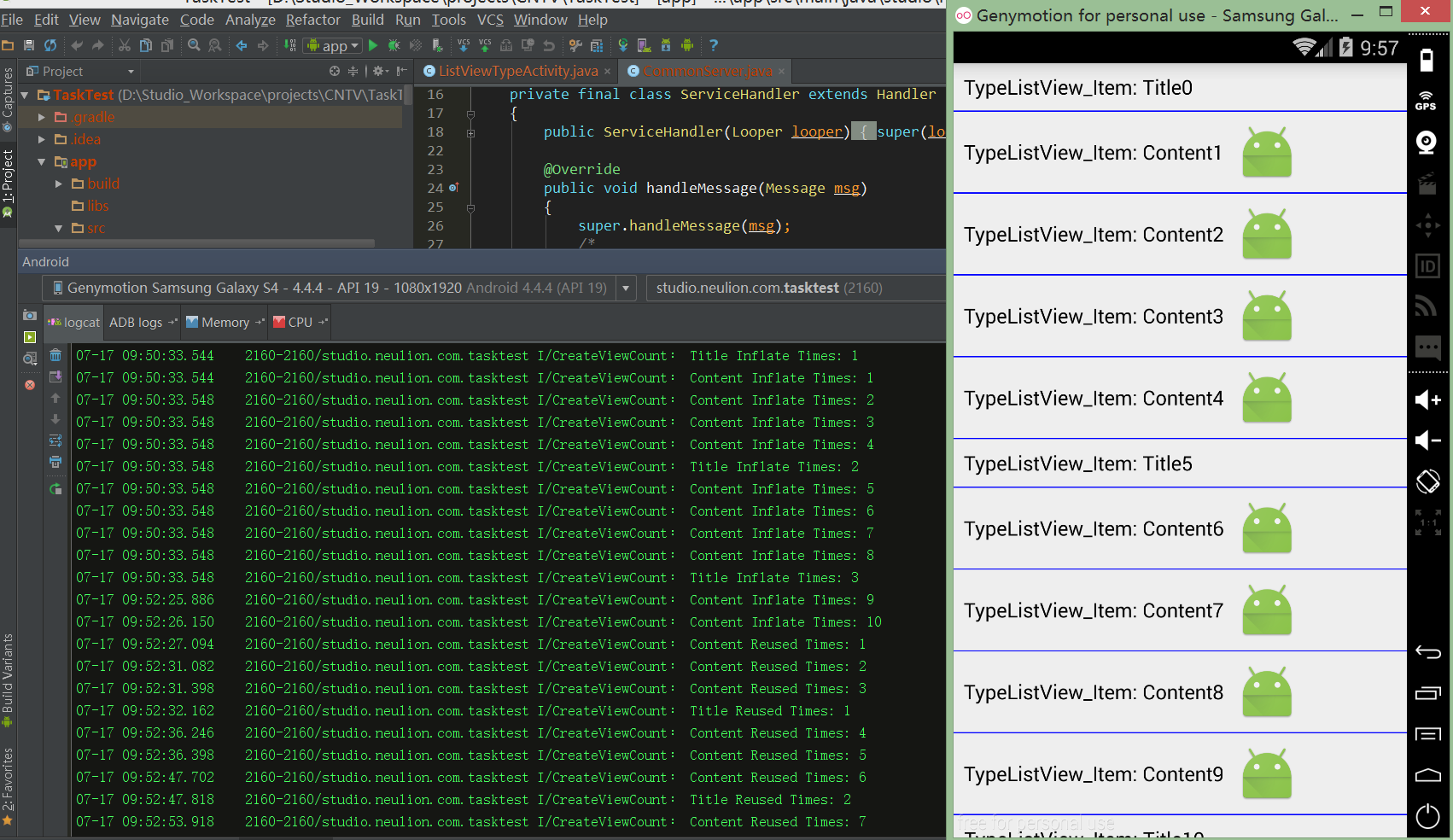
Task: Switch to the ADB logs tab
Action: tap(142, 322)
